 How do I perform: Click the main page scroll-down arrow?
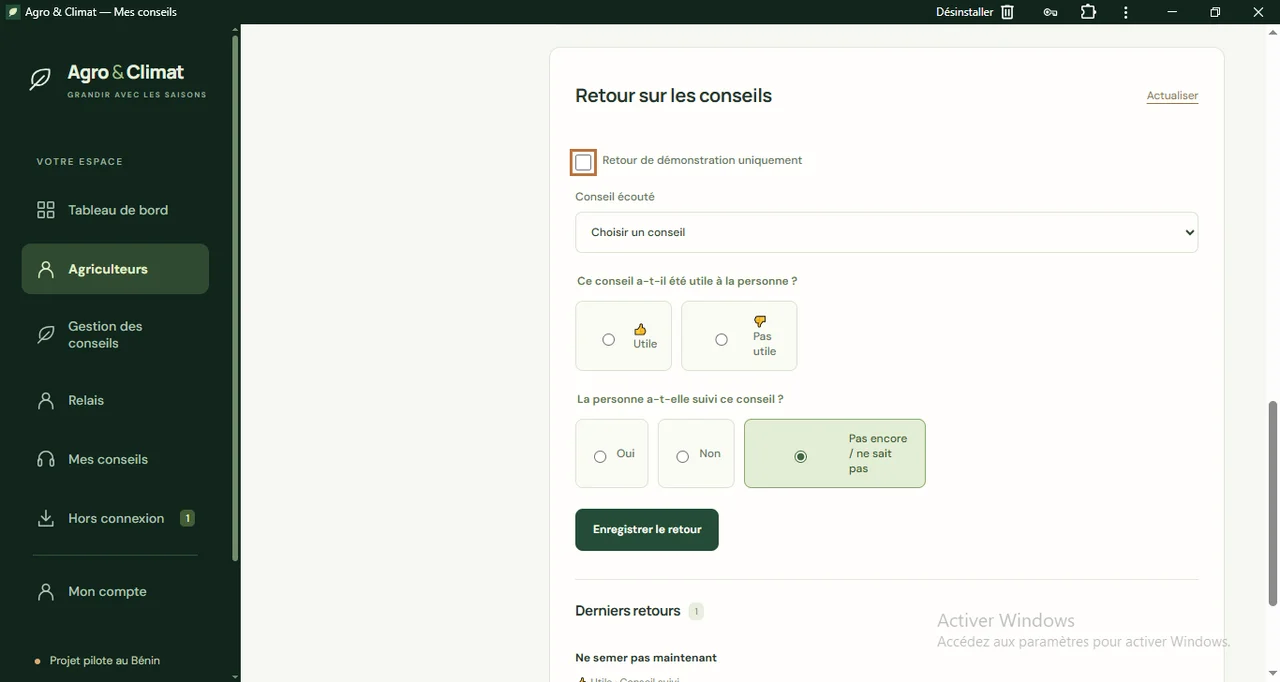pyautogui.click(x=1273, y=674)
